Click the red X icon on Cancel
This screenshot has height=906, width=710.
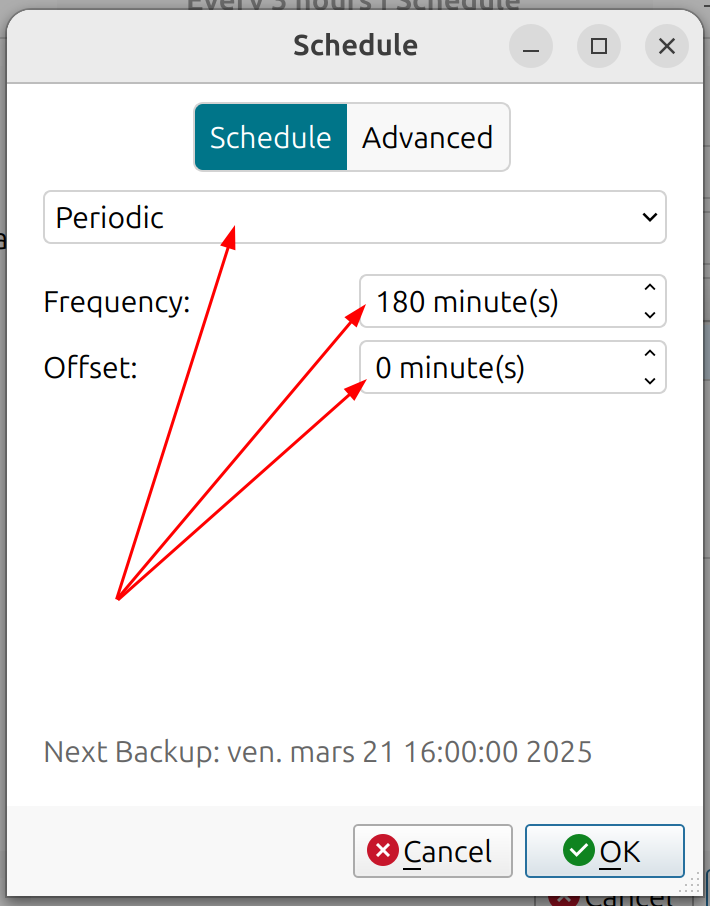coord(383,851)
